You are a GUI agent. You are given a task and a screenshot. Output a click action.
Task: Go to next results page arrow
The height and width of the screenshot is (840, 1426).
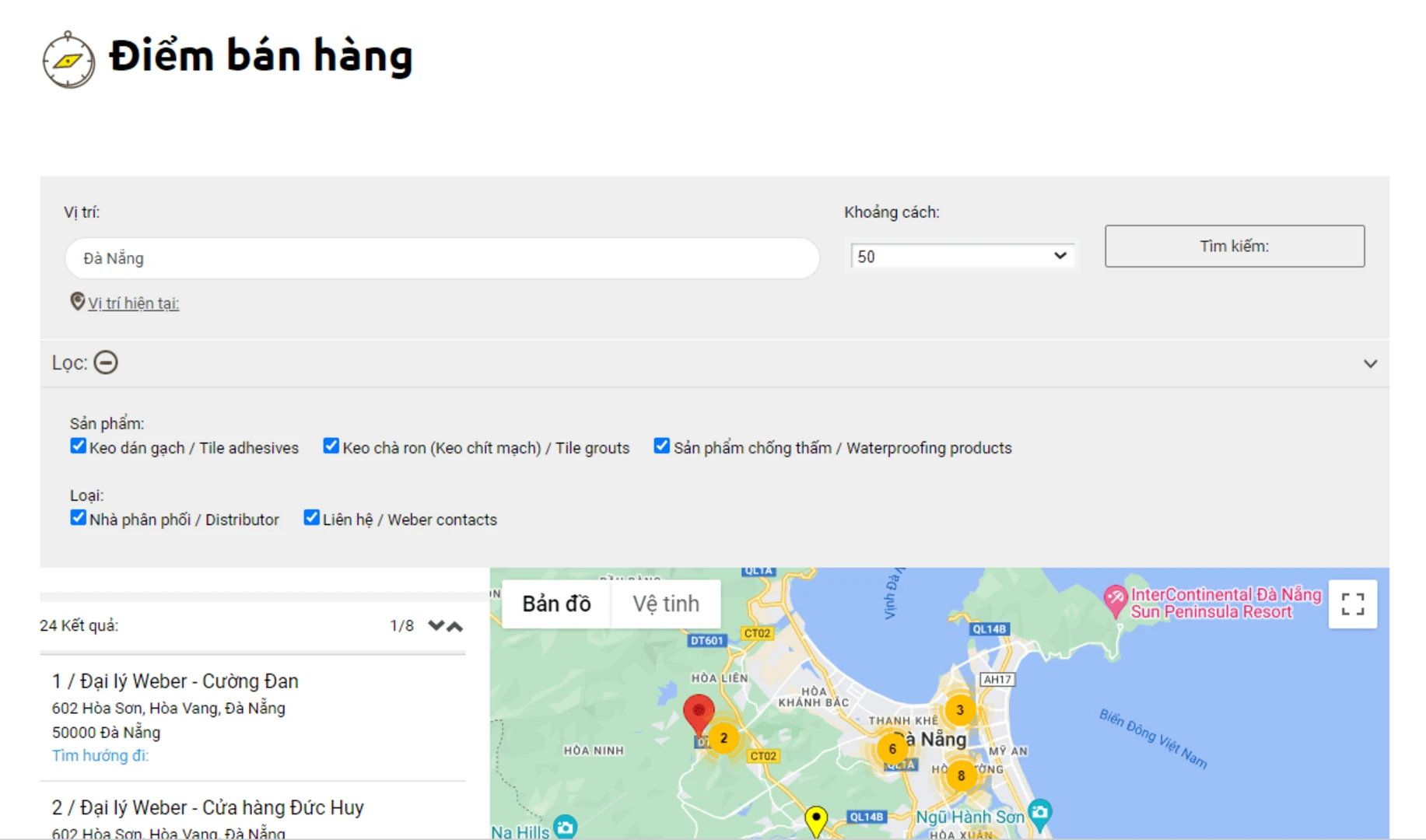[x=436, y=625]
